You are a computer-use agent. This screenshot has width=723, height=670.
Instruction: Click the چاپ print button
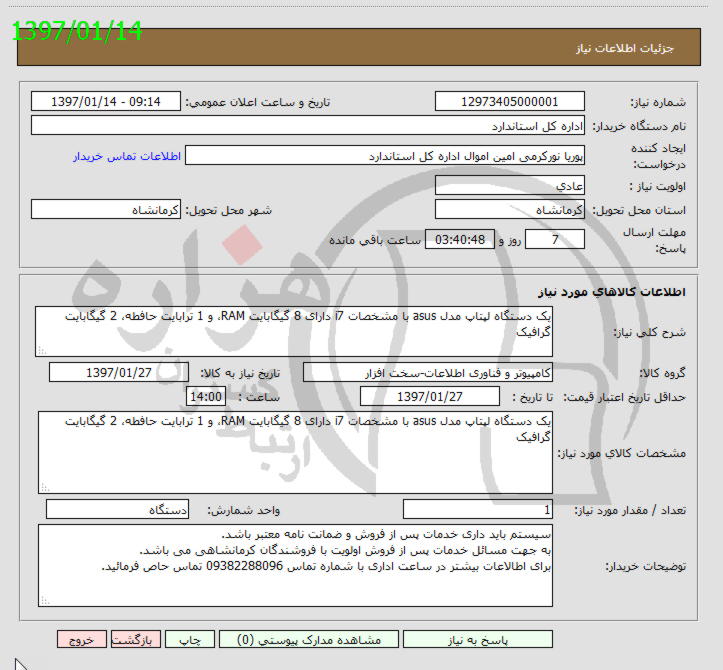click(x=190, y=640)
